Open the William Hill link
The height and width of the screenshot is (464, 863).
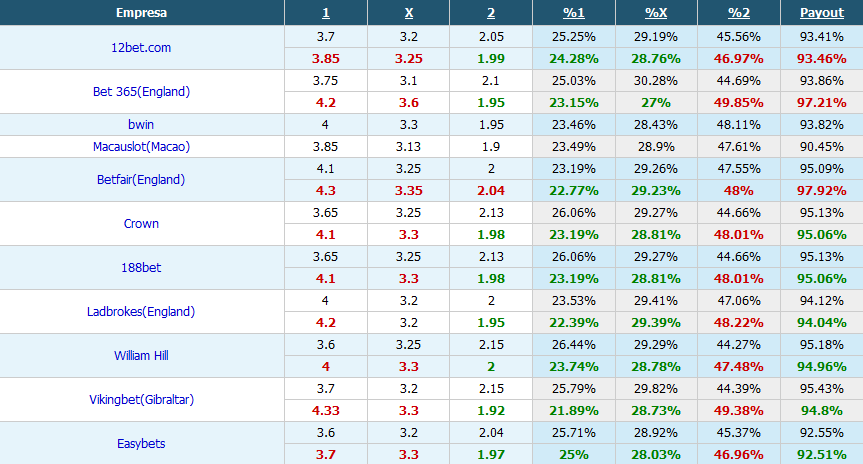point(141,356)
